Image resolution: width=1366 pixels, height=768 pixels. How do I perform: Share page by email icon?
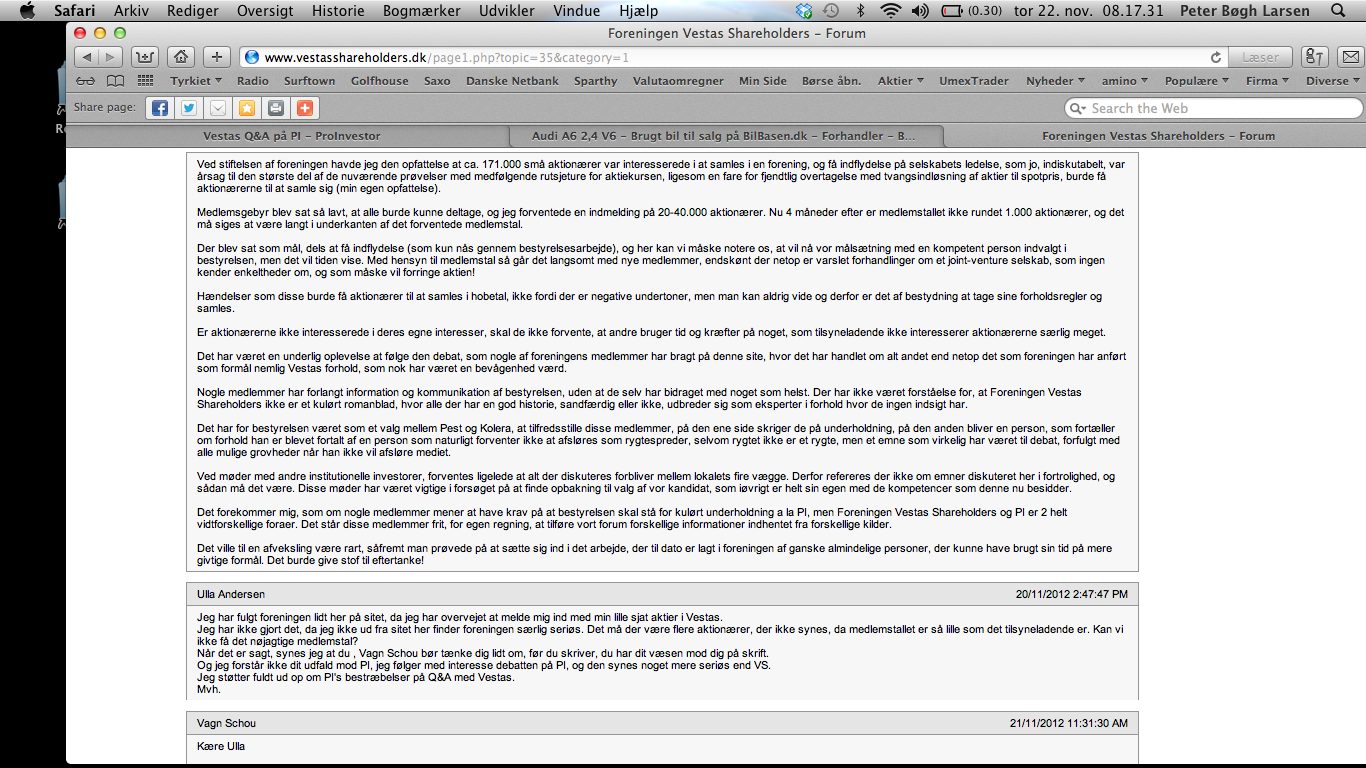pos(218,108)
